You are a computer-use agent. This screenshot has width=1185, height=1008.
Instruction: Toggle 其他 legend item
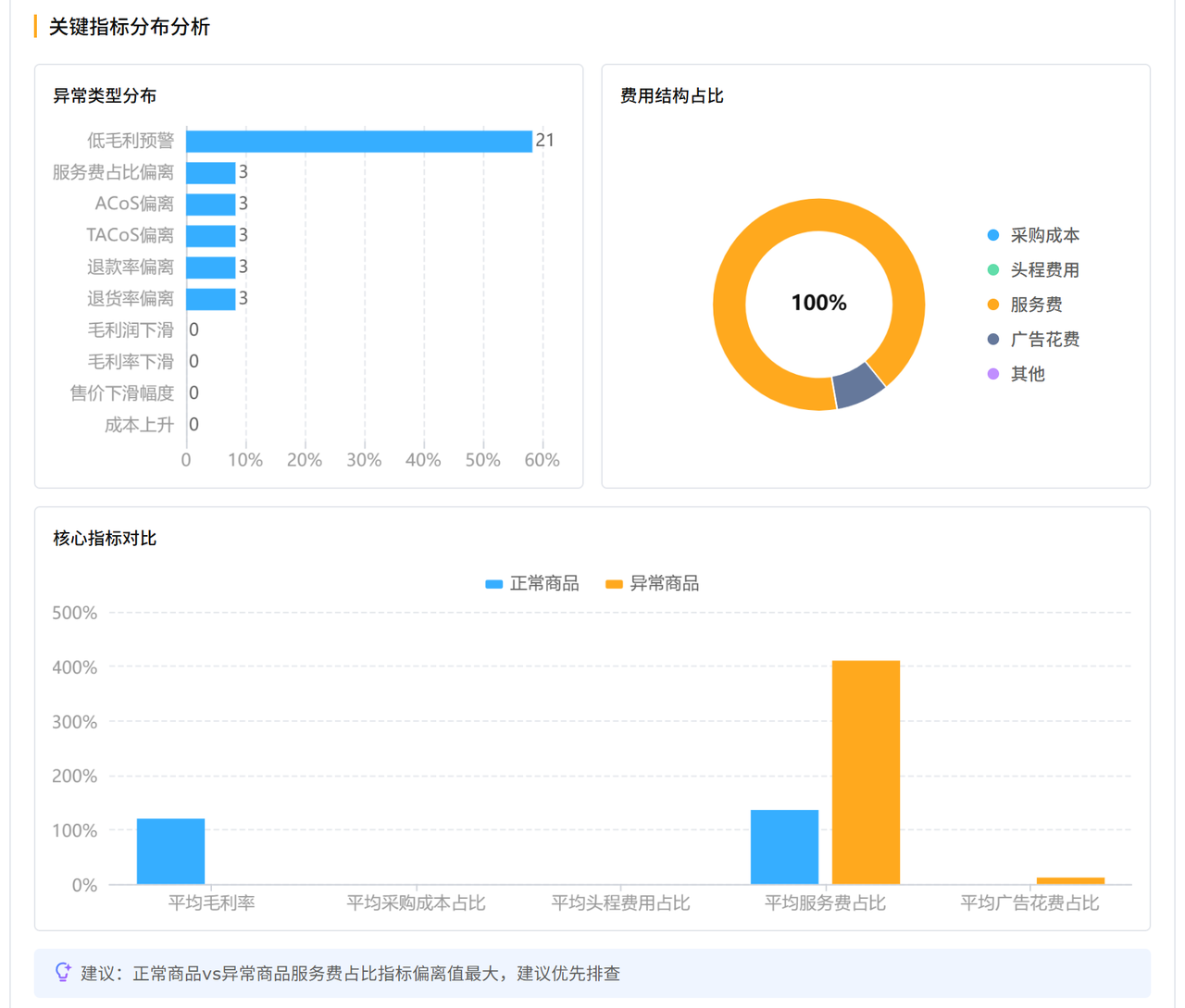pyautogui.click(x=1017, y=374)
